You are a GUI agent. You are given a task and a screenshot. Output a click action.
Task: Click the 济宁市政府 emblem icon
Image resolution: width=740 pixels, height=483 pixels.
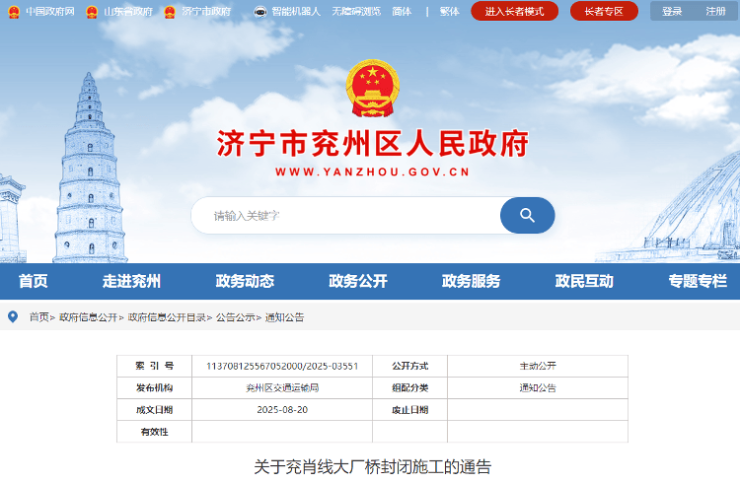170,12
